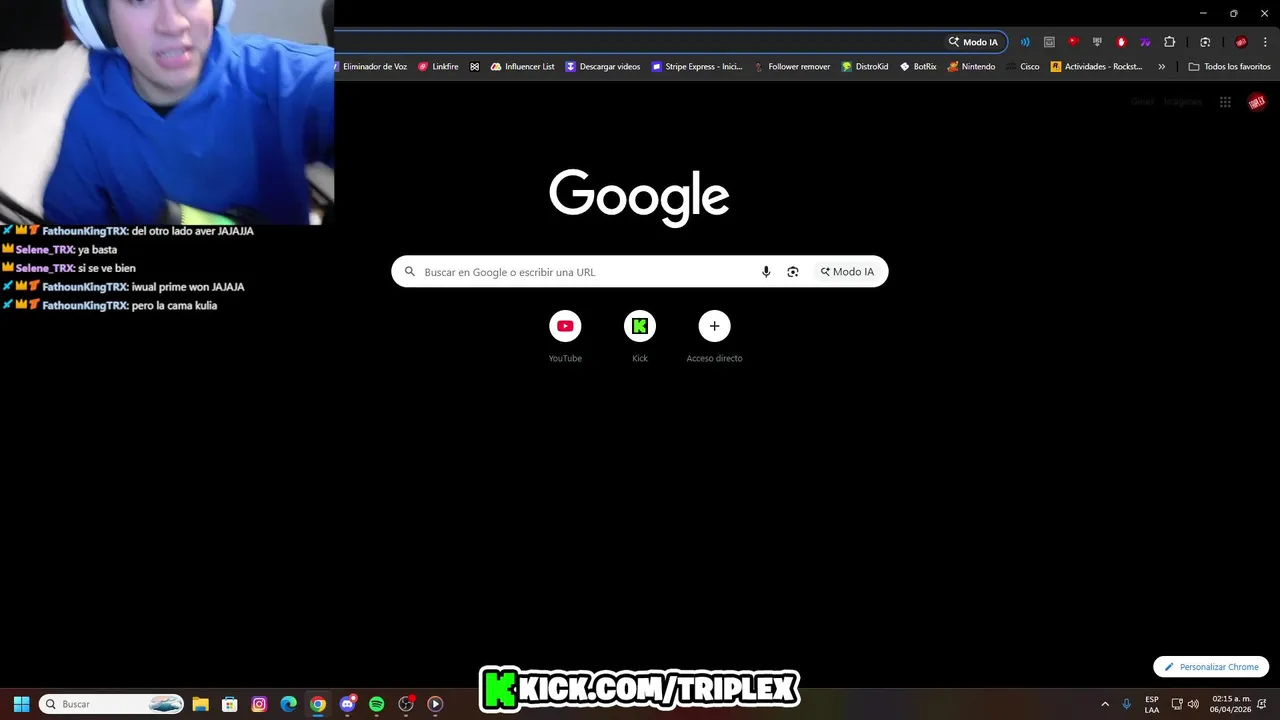Screen dimensions: 1280x720
Task: Click the chat message 'si se ve bien'
Action: 107,268
